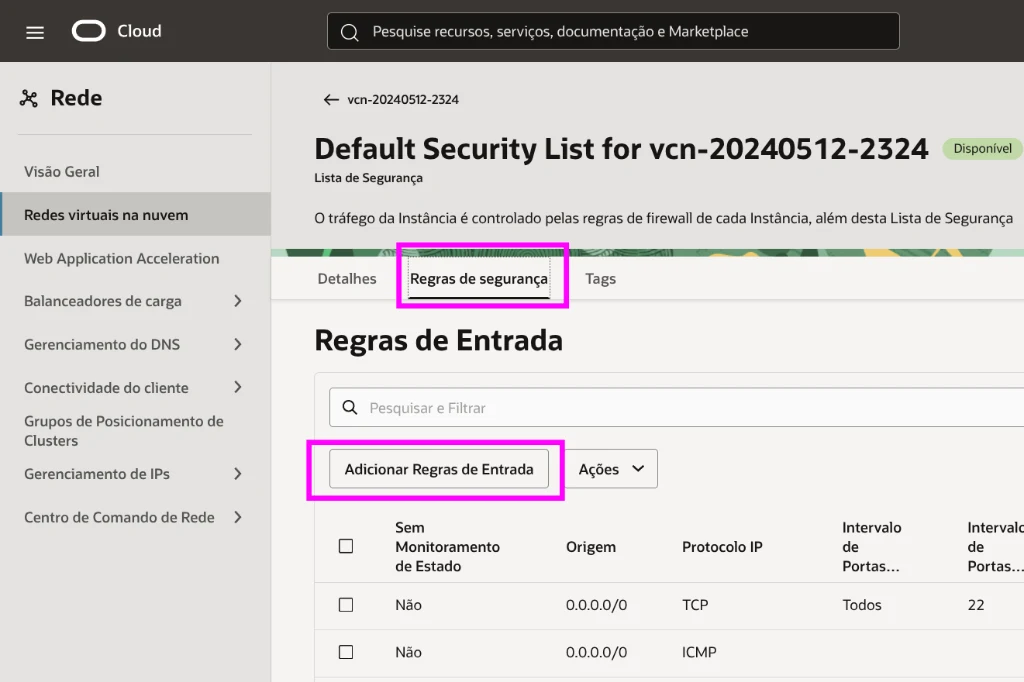Click the Protocolo IP column header
The image size is (1024, 682).
722,547
